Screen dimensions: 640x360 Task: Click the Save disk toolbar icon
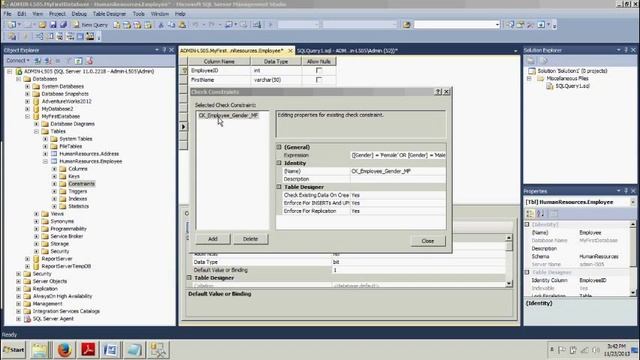click(x=53, y=25)
